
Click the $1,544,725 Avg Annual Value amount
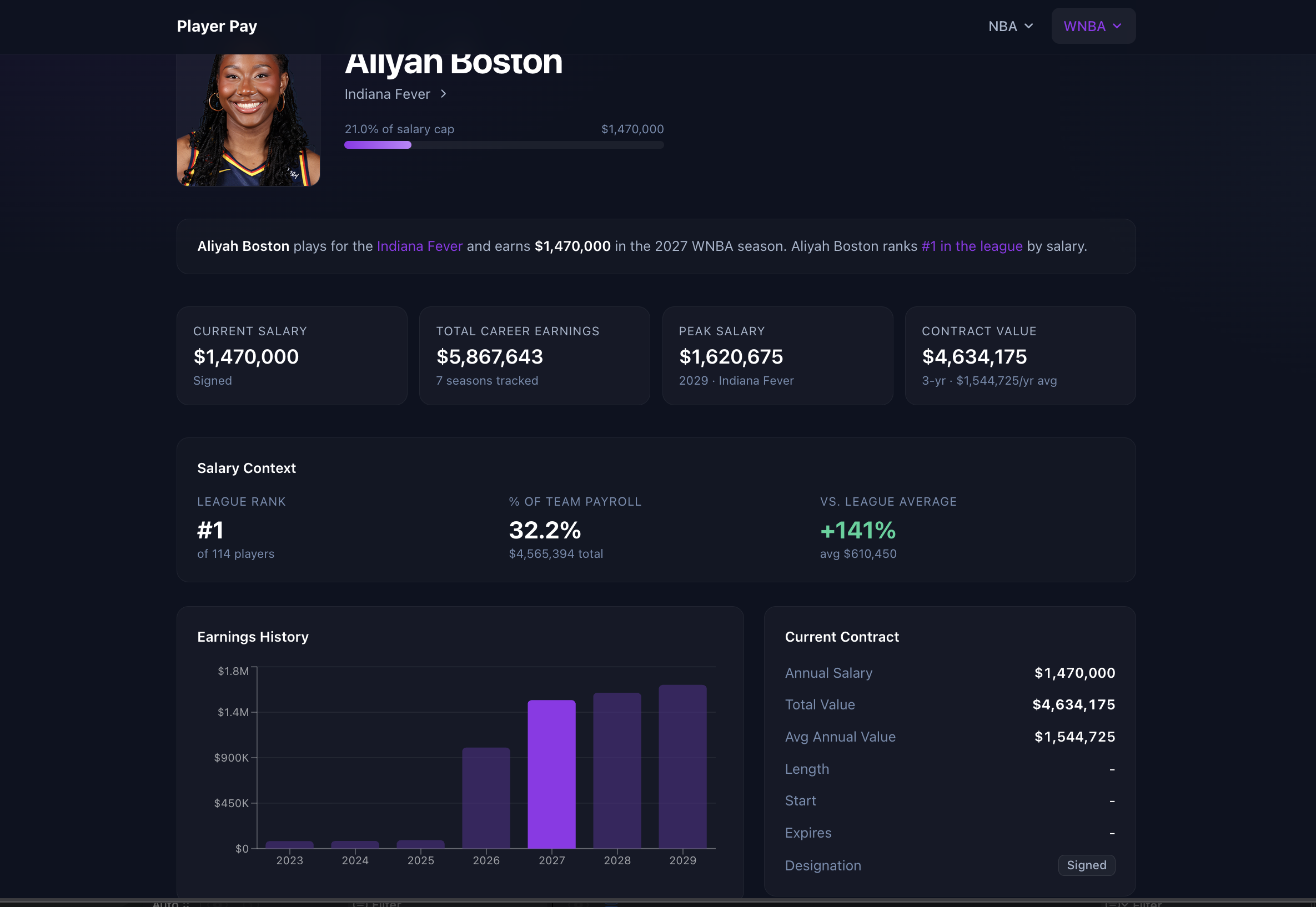(1074, 737)
